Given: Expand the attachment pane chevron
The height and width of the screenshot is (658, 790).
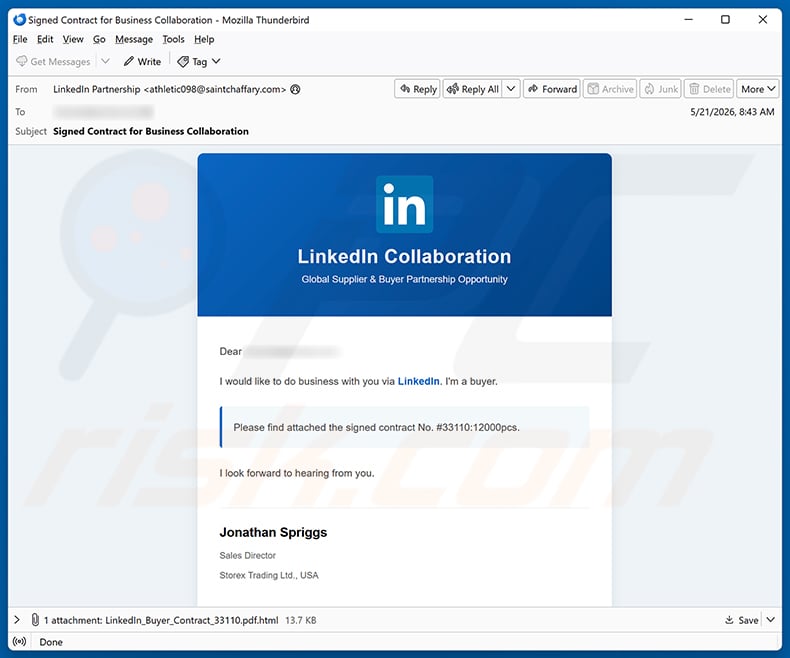Looking at the screenshot, I should pyautogui.click(x=17, y=620).
